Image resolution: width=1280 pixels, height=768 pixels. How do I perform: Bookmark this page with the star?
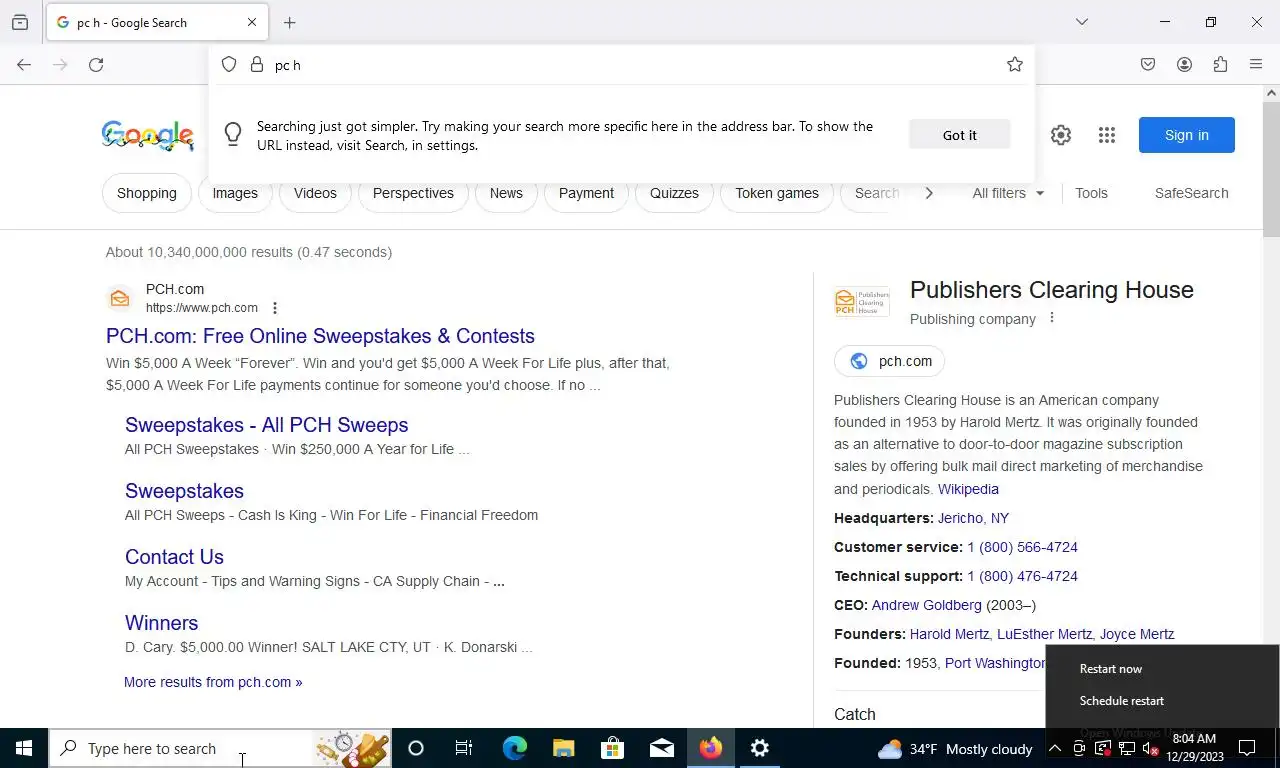click(x=1014, y=64)
